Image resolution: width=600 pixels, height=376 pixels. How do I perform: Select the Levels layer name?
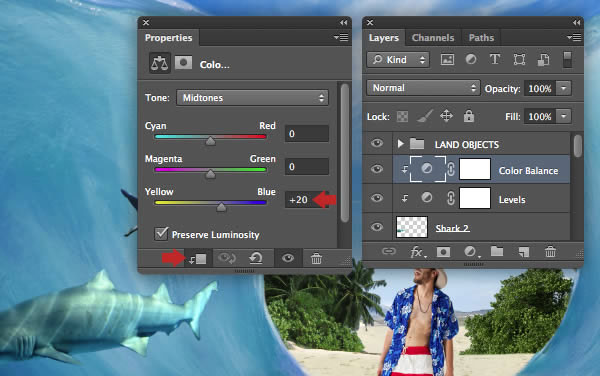(512, 199)
